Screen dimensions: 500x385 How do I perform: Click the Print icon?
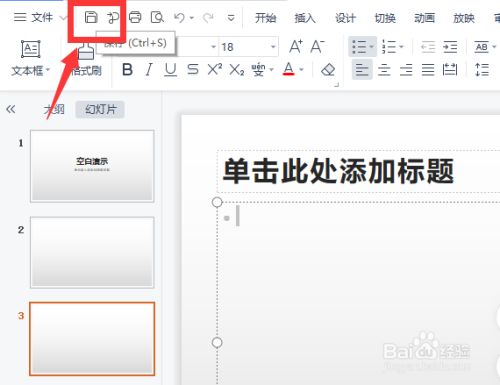pos(135,17)
